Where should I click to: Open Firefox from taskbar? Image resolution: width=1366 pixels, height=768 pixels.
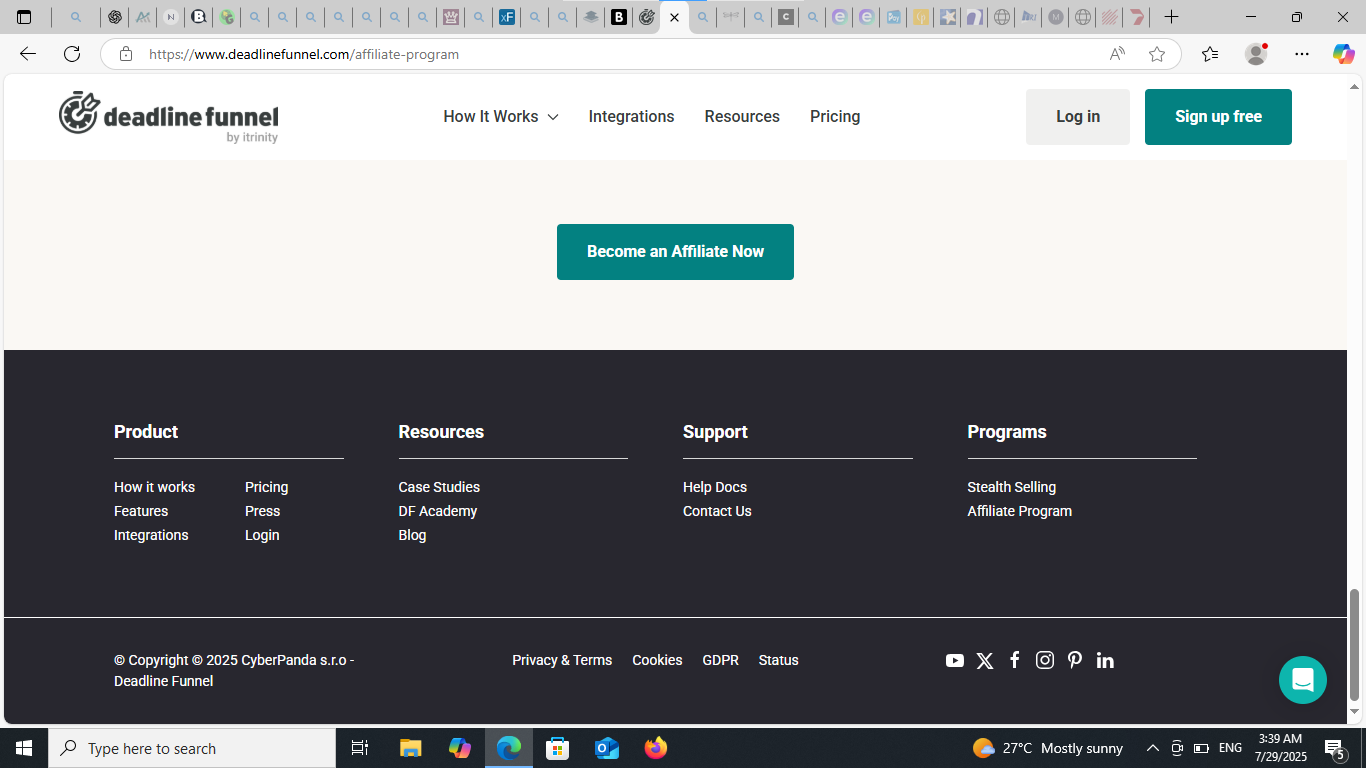656,748
